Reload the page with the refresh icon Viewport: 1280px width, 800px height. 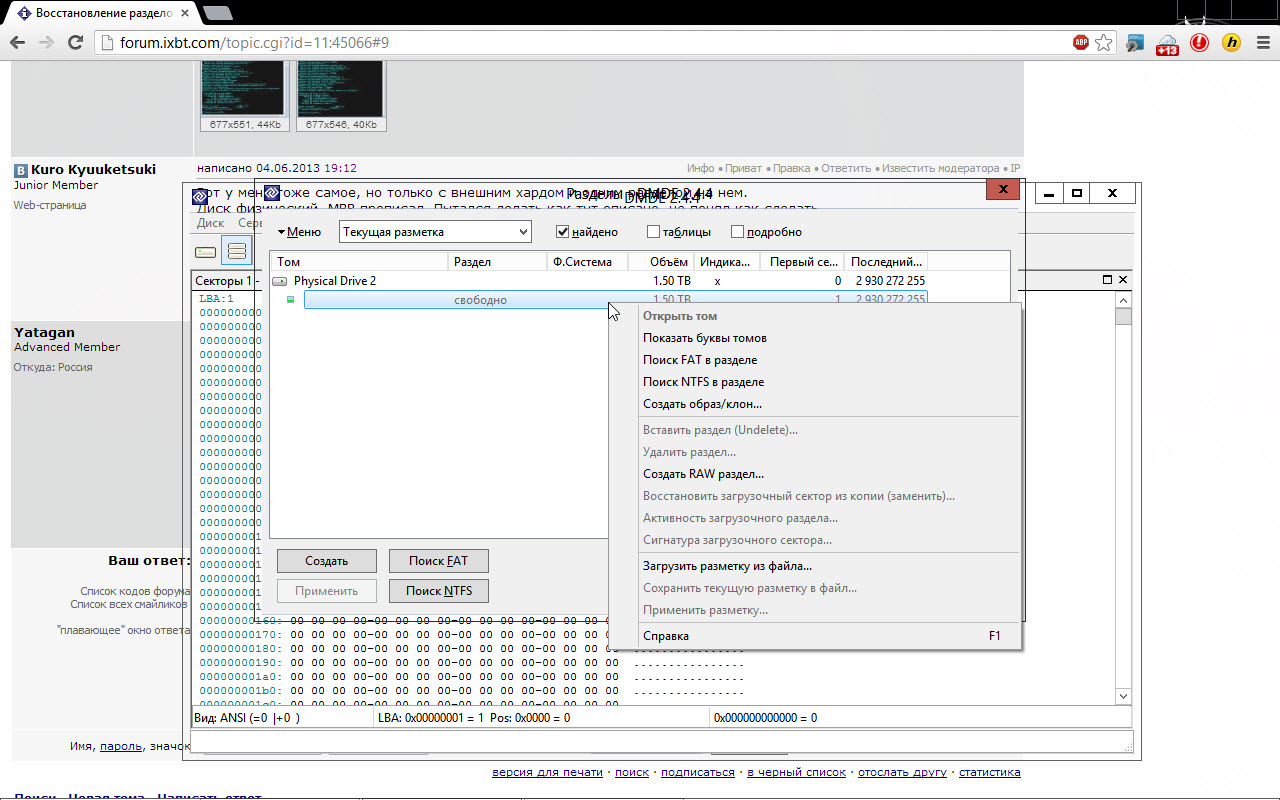pos(75,42)
